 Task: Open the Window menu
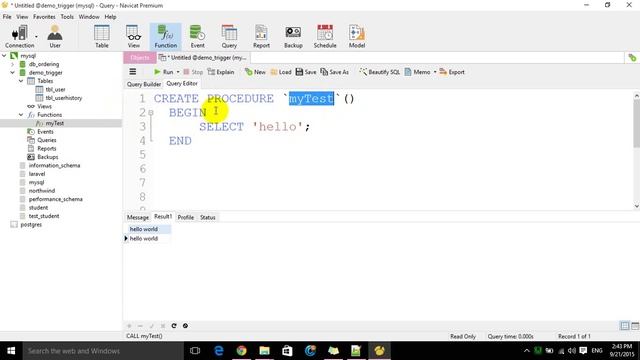click(x=89, y=17)
